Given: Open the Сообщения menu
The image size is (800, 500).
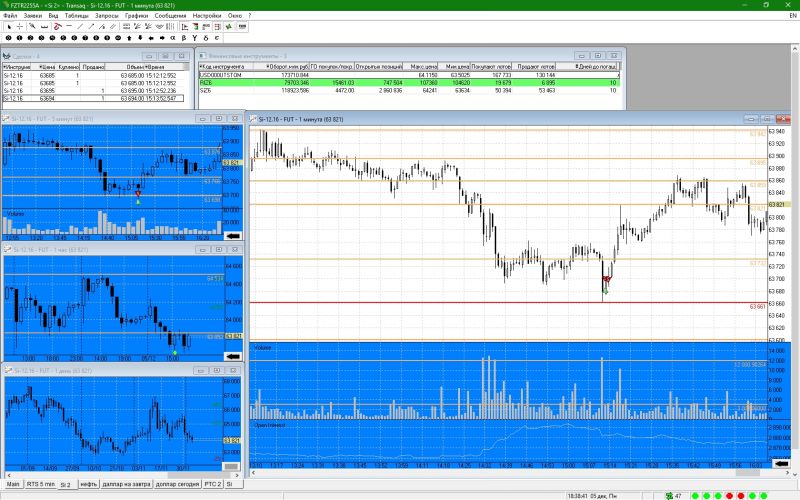Looking at the screenshot, I should (170, 15).
